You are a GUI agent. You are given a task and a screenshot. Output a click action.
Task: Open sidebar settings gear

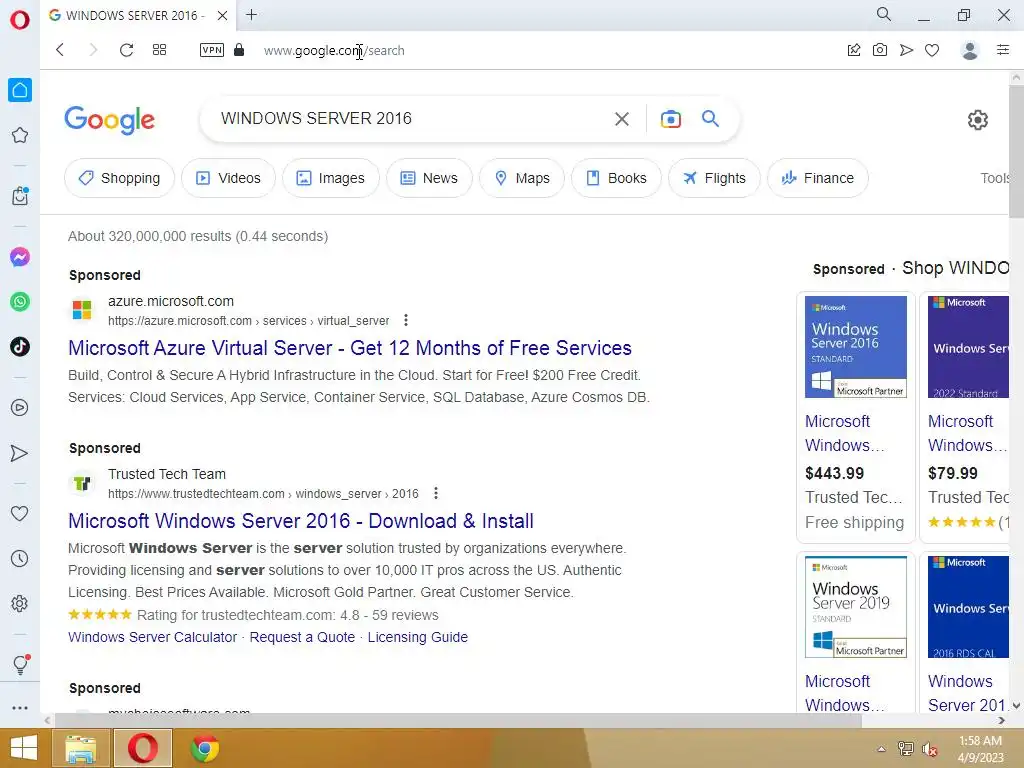pyautogui.click(x=20, y=603)
